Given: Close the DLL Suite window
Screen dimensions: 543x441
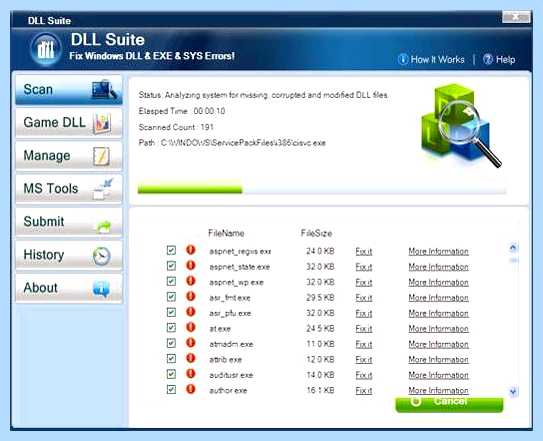Looking at the screenshot, I should 516,17.
